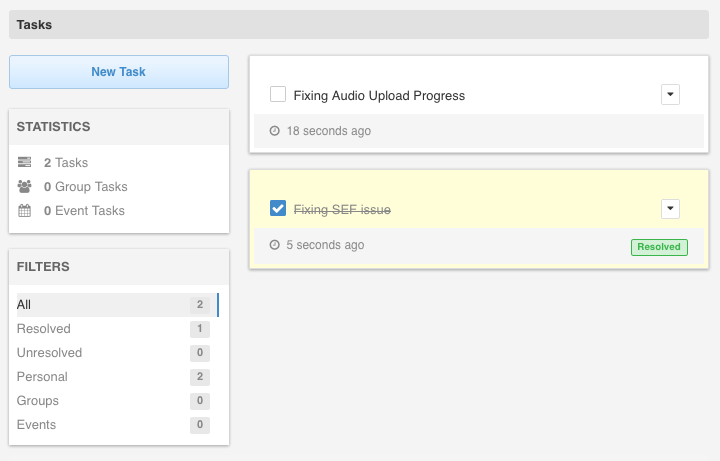Click the Group Tasks people icon
The image size is (720, 461).
point(25,186)
